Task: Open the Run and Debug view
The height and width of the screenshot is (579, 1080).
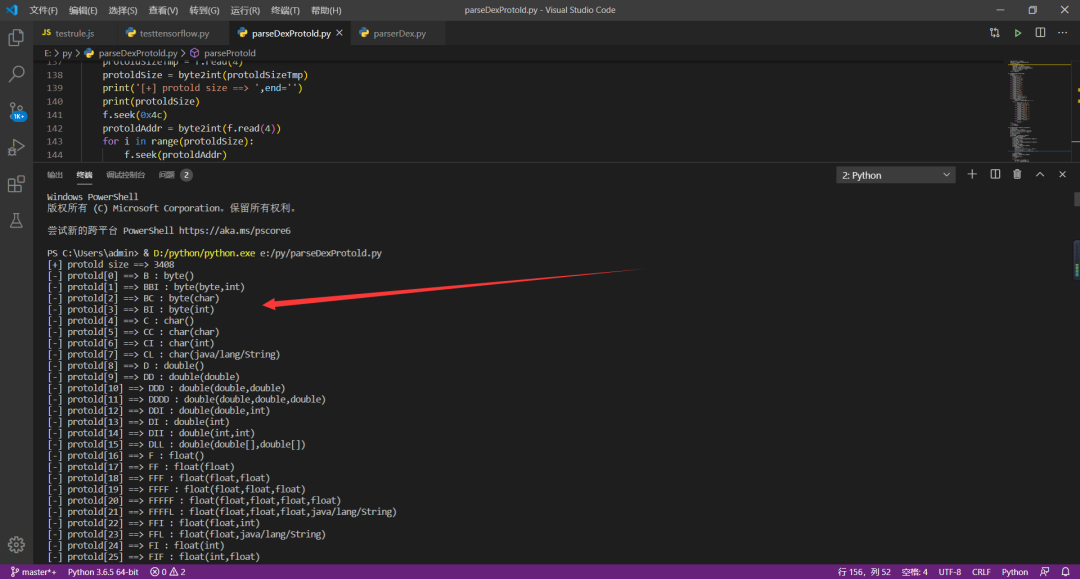Action: coord(16,147)
